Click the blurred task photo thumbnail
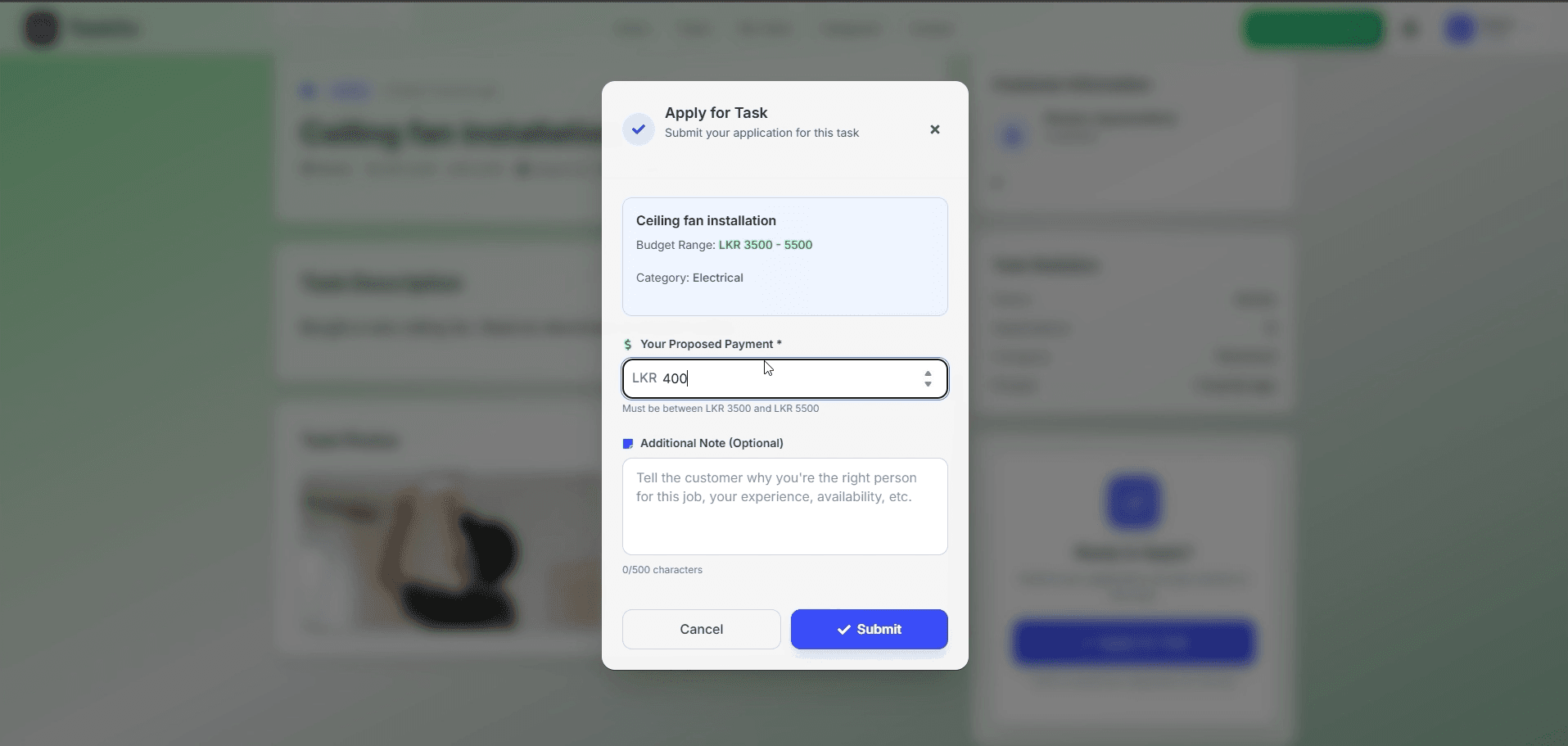 point(452,553)
